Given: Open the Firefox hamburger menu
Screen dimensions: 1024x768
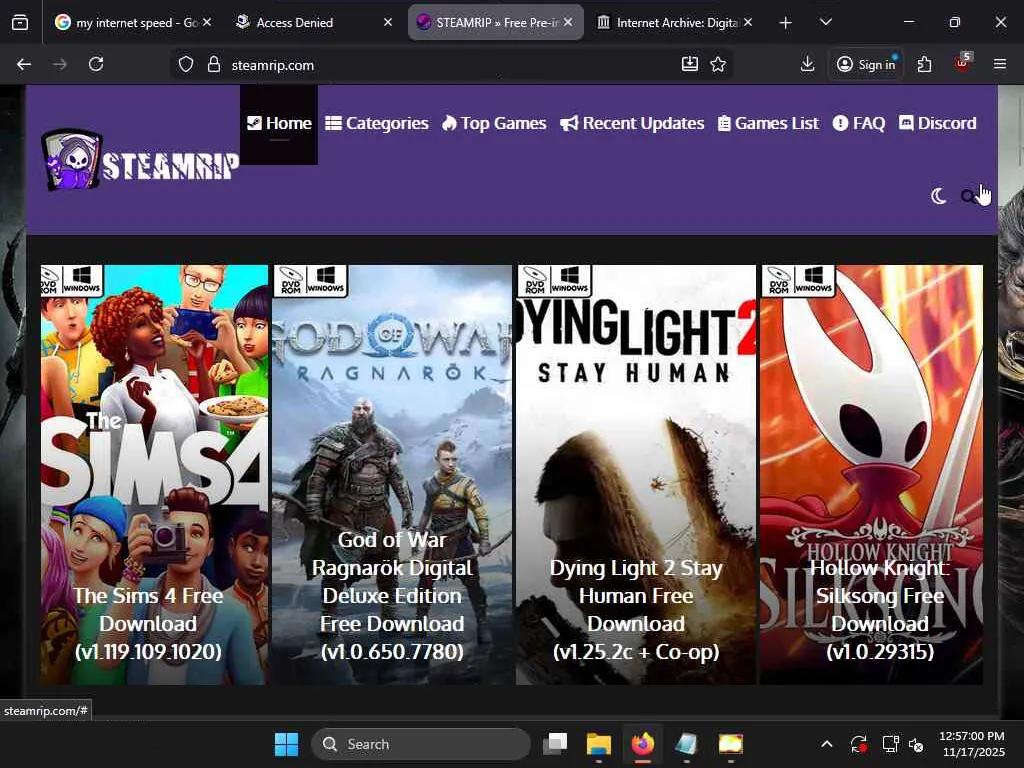Looking at the screenshot, I should (x=999, y=64).
